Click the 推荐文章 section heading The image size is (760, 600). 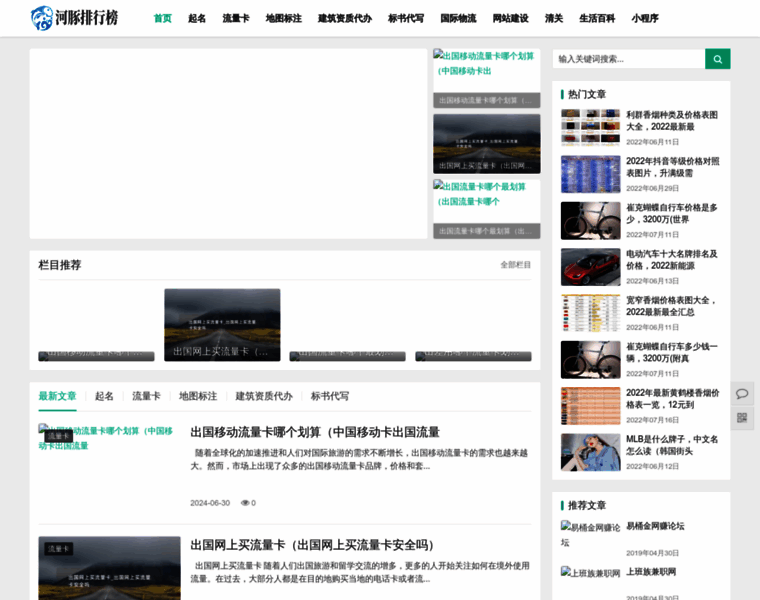tap(586, 505)
